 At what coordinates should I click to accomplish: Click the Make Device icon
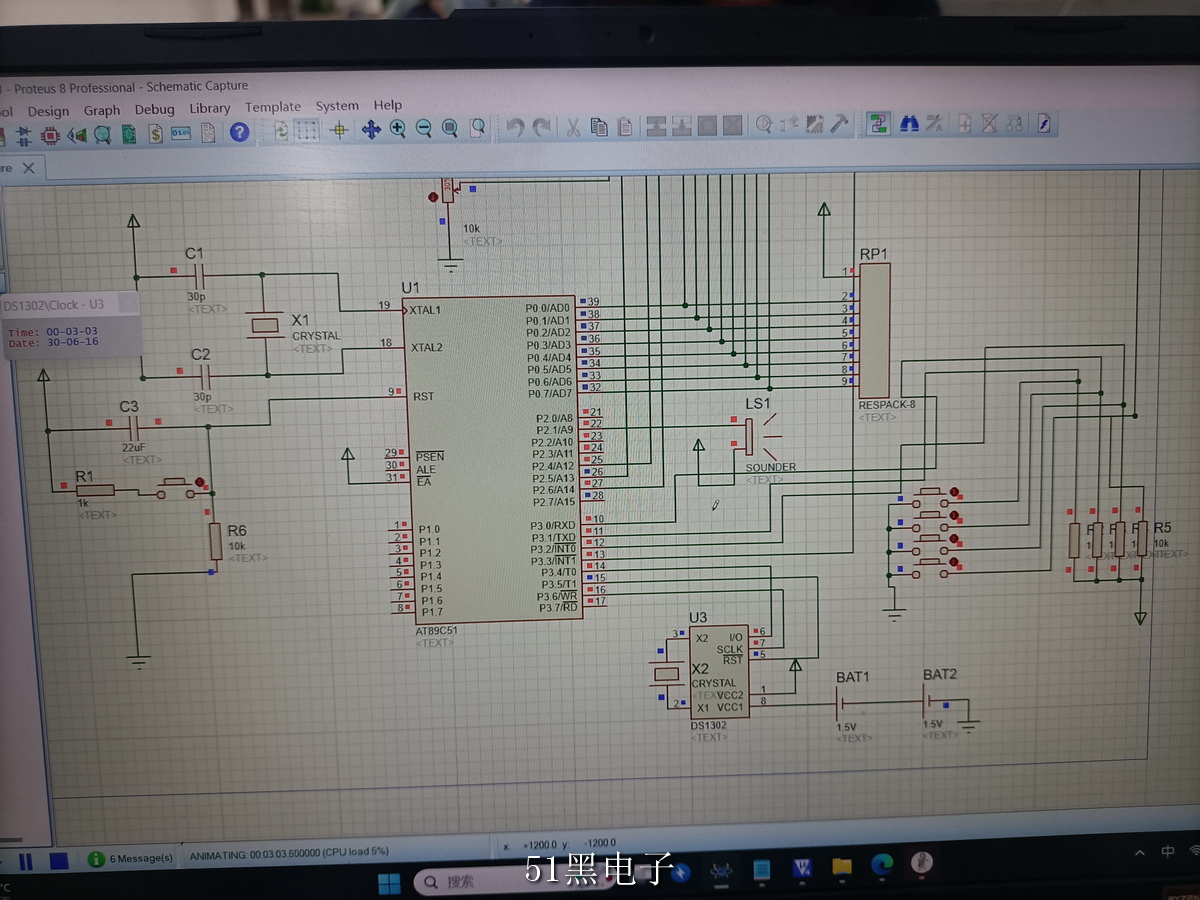(x=789, y=124)
